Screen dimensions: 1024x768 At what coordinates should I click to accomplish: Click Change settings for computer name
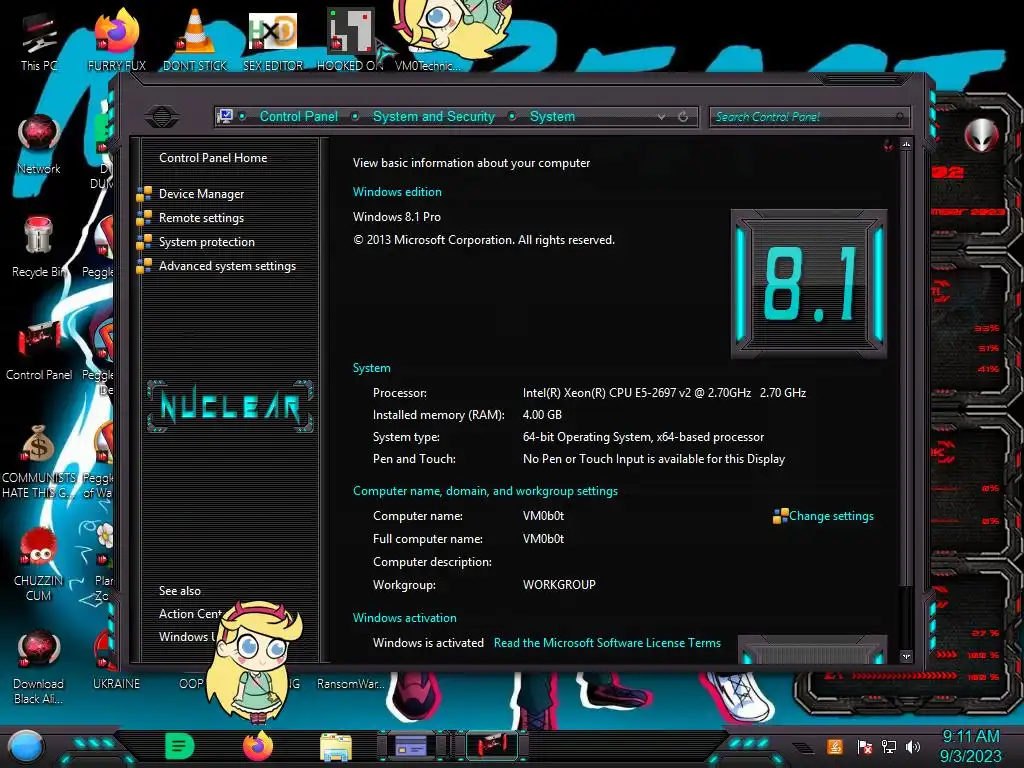pos(831,516)
